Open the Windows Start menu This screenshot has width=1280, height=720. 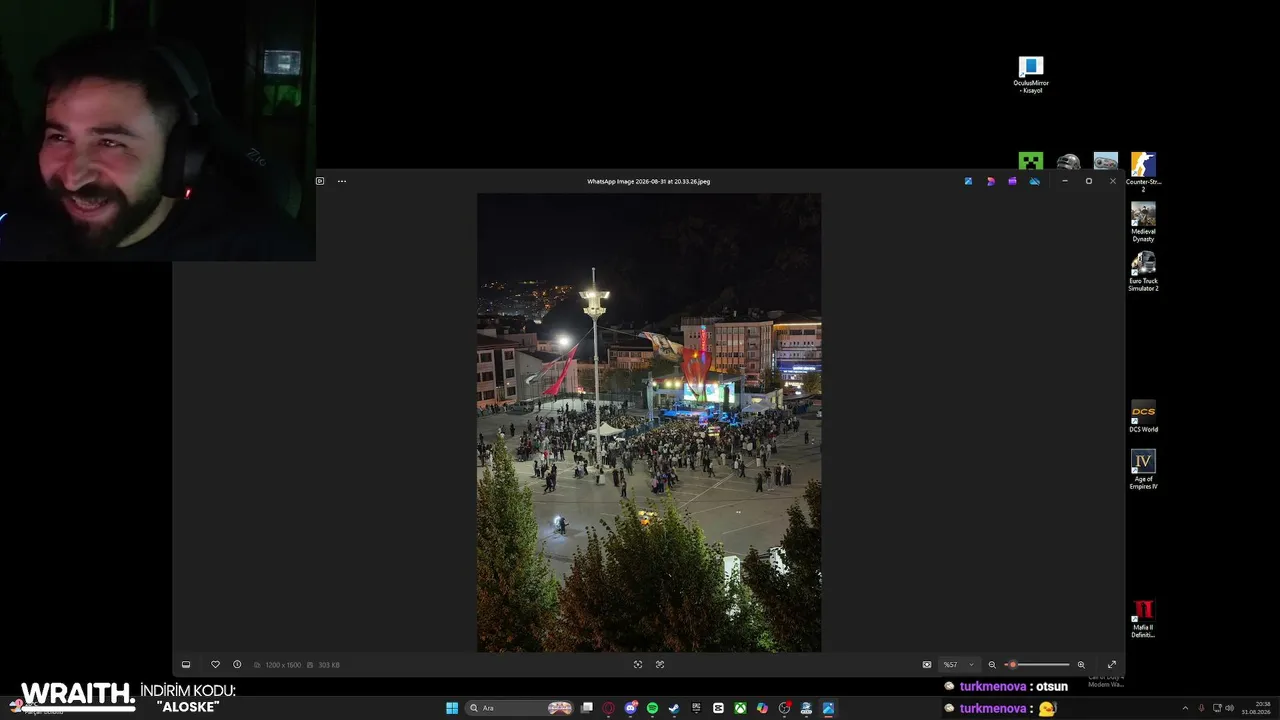(x=452, y=708)
